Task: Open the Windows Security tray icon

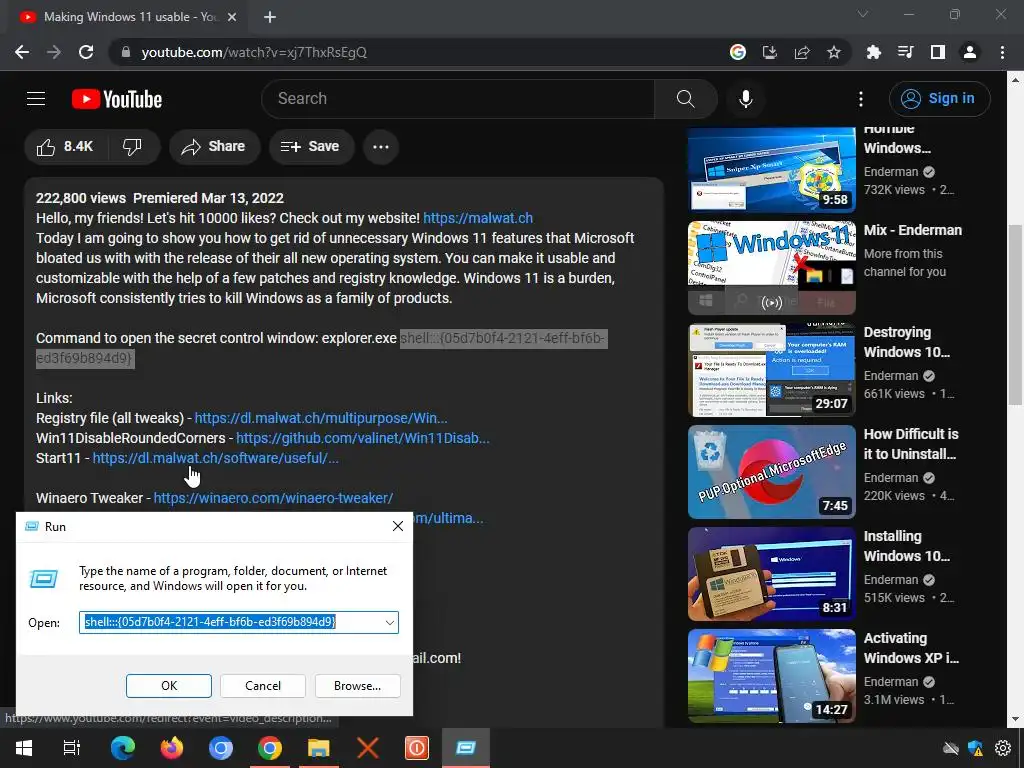Action: click(976, 748)
